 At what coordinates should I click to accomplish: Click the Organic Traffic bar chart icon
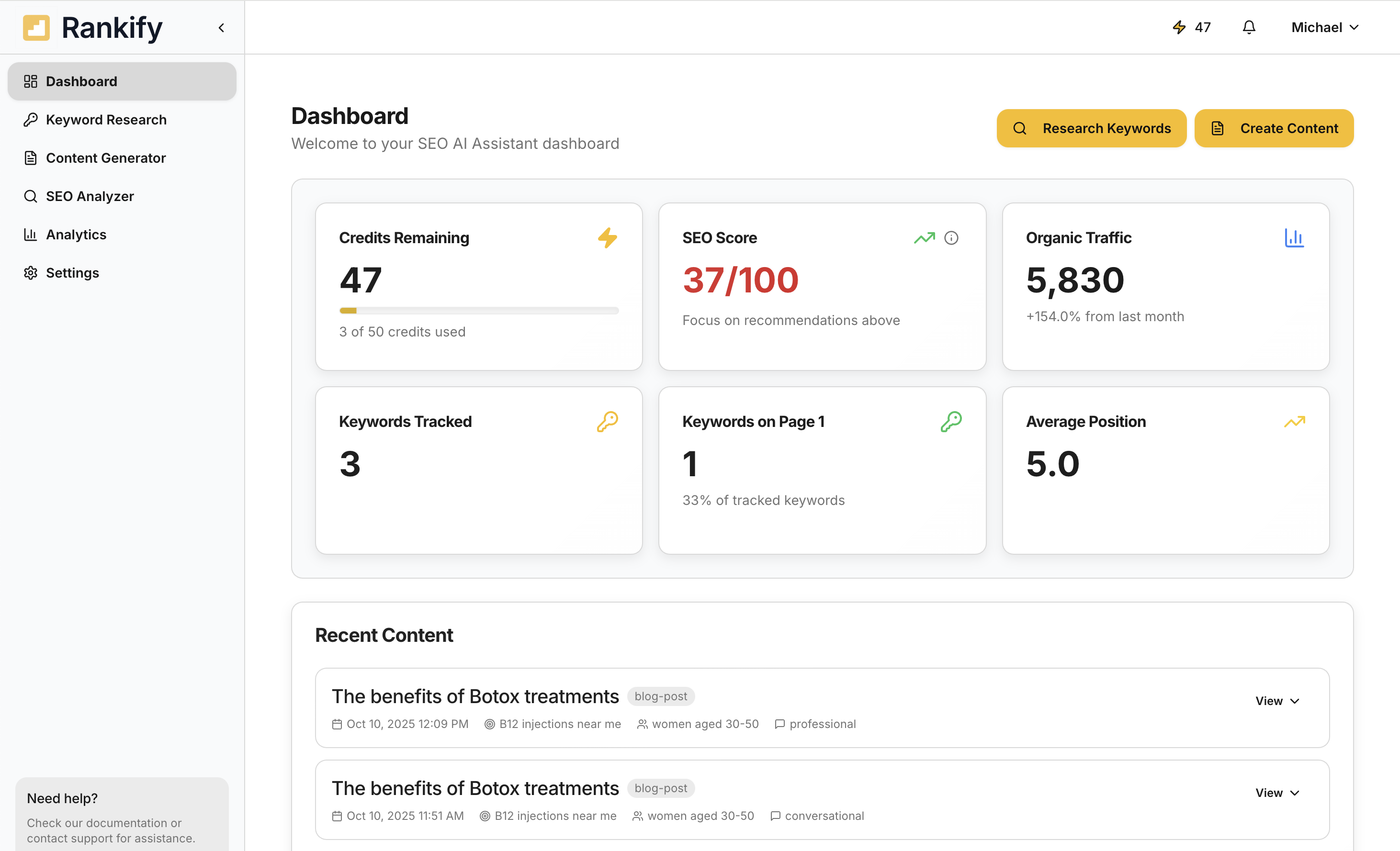(x=1296, y=238)
